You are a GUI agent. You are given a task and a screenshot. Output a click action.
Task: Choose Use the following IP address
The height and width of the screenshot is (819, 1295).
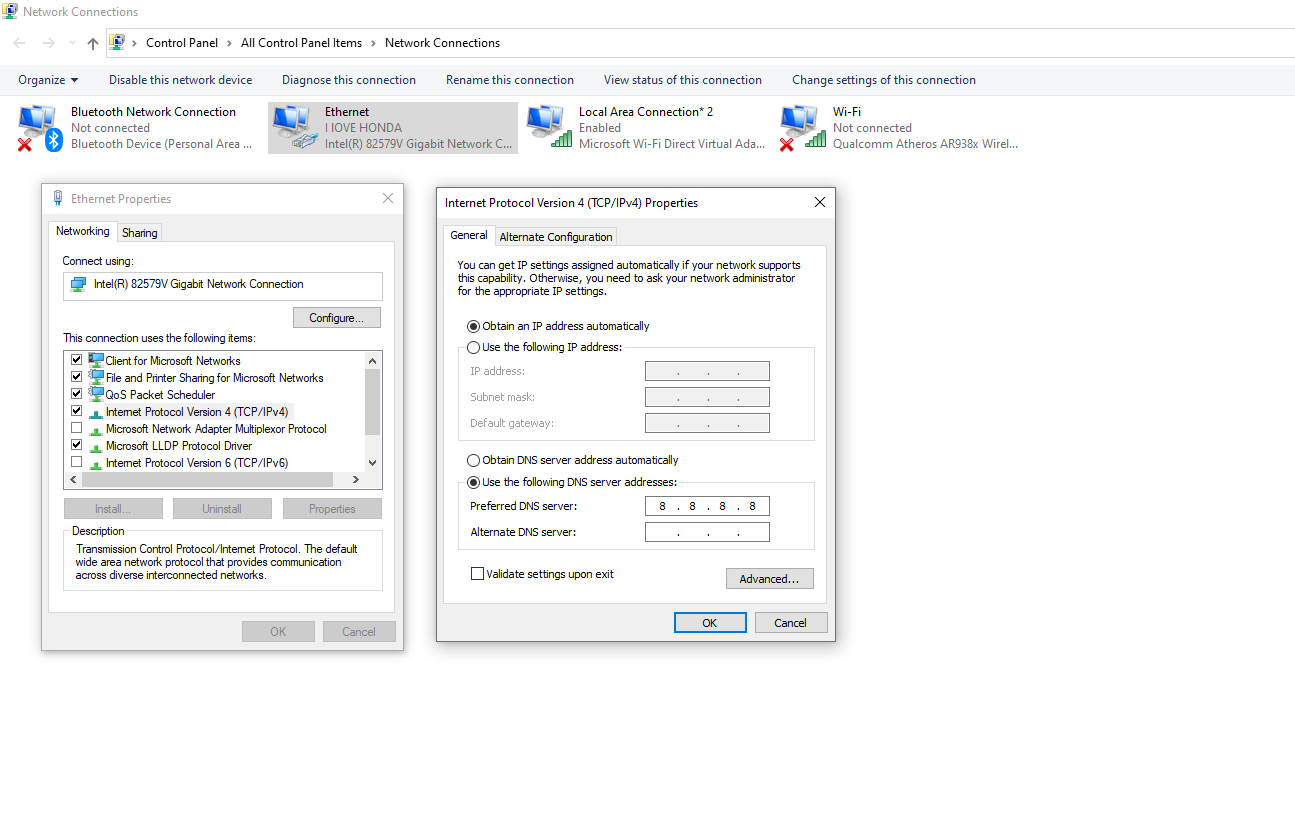click(x=474, y=347)
